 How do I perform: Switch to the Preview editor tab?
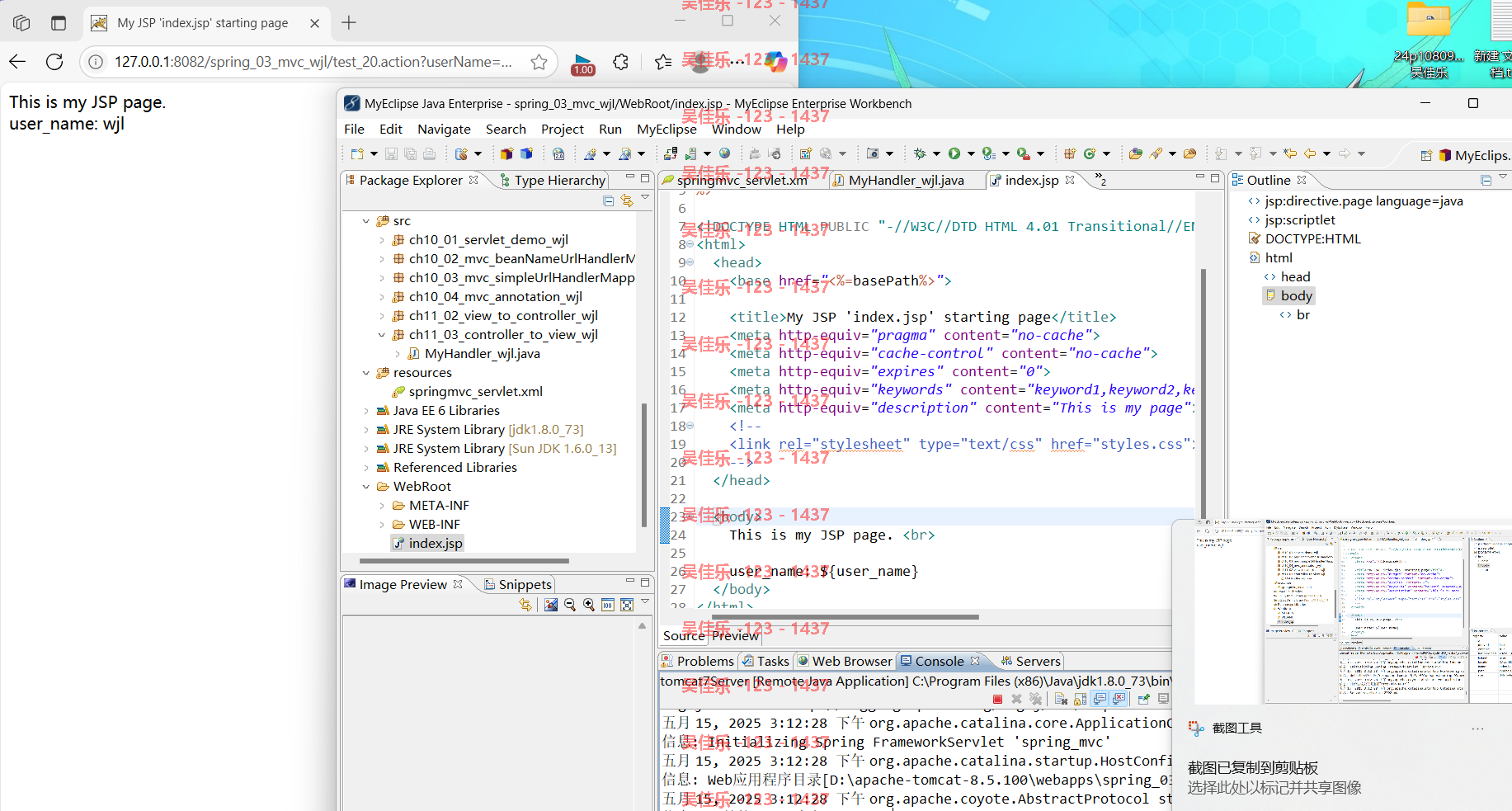pos(735,635)
